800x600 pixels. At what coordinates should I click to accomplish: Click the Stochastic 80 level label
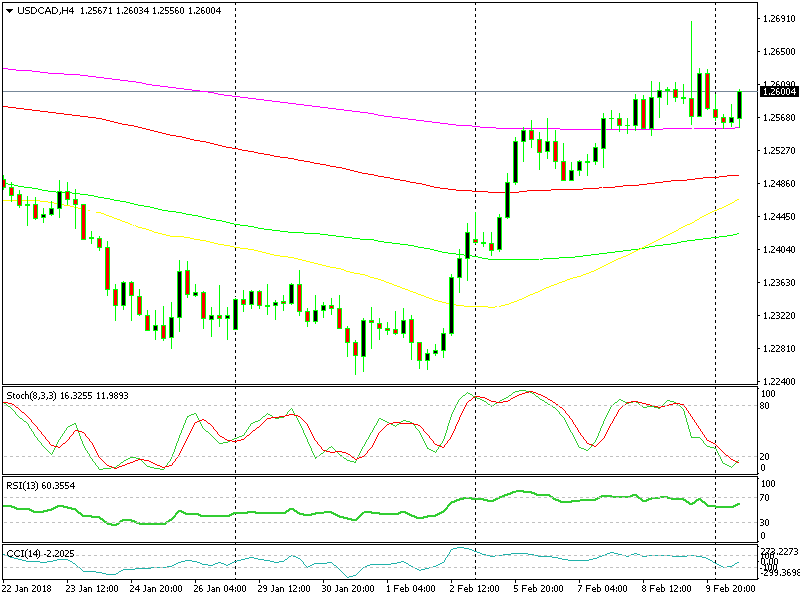coord(764,406)
